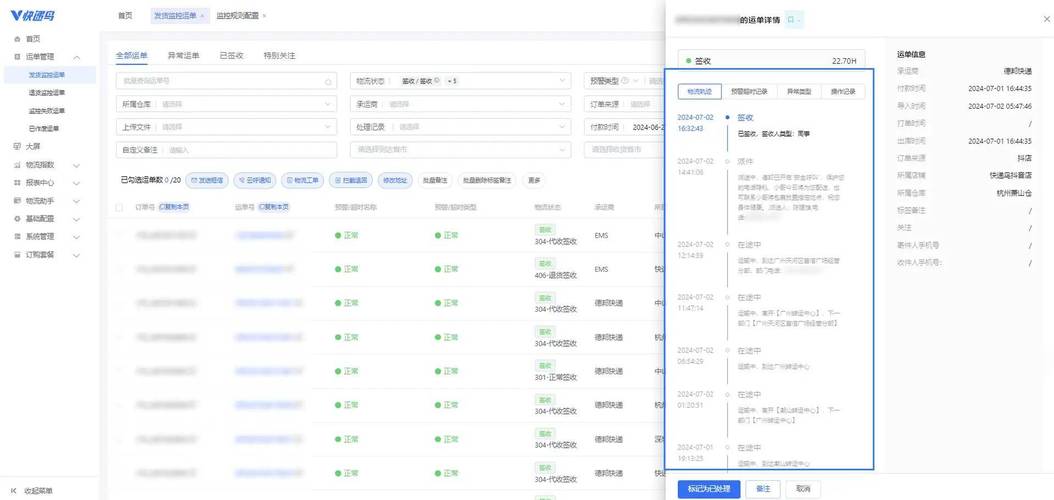
Task: Click the 系统管理 sidebar icon
Action: pyautogui.click(x=17, y=237)
